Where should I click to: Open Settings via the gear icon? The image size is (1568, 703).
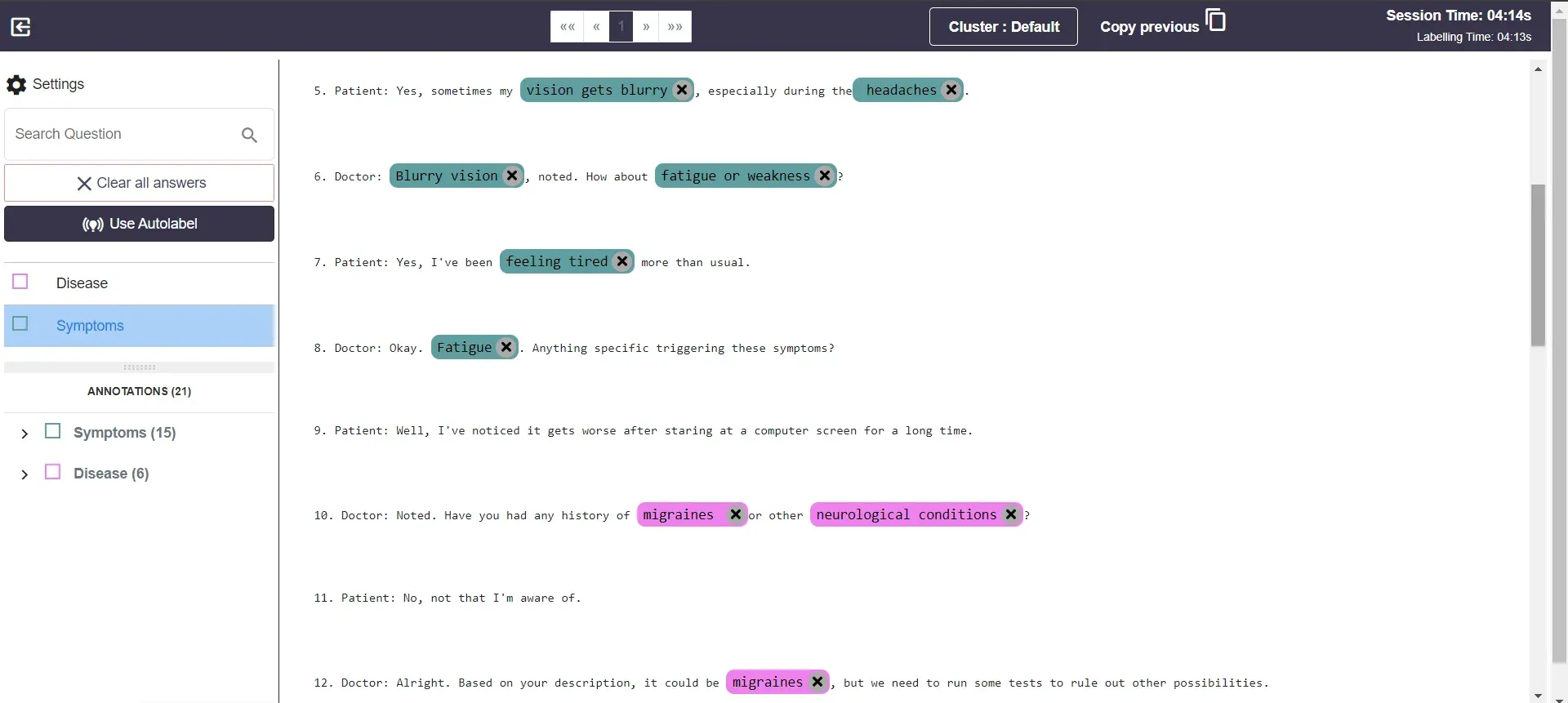click(x=16, y=84)
